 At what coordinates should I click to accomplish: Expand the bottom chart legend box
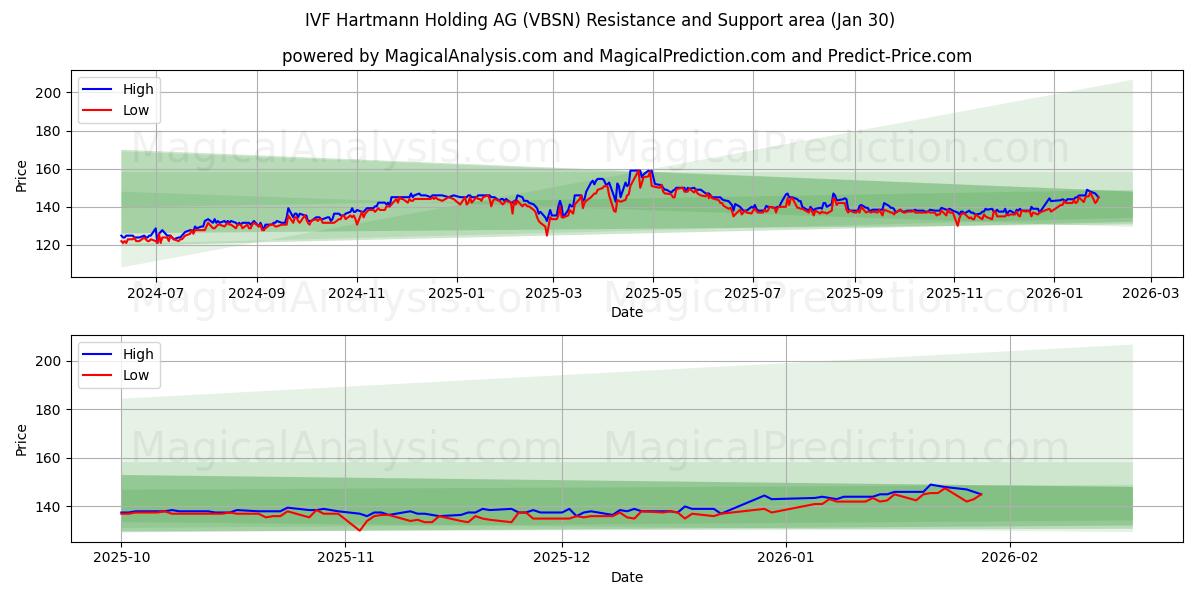(x=119, y=364)
